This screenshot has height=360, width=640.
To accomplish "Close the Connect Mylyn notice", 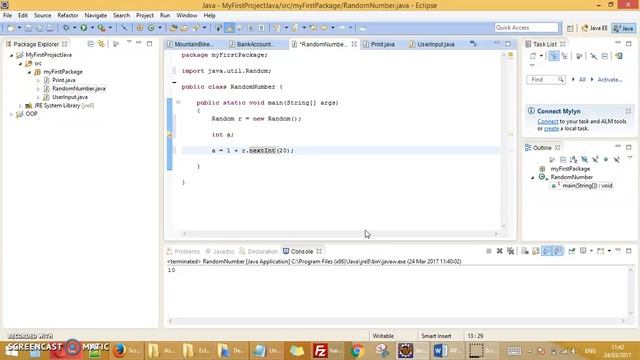I will tap(628, 111).
